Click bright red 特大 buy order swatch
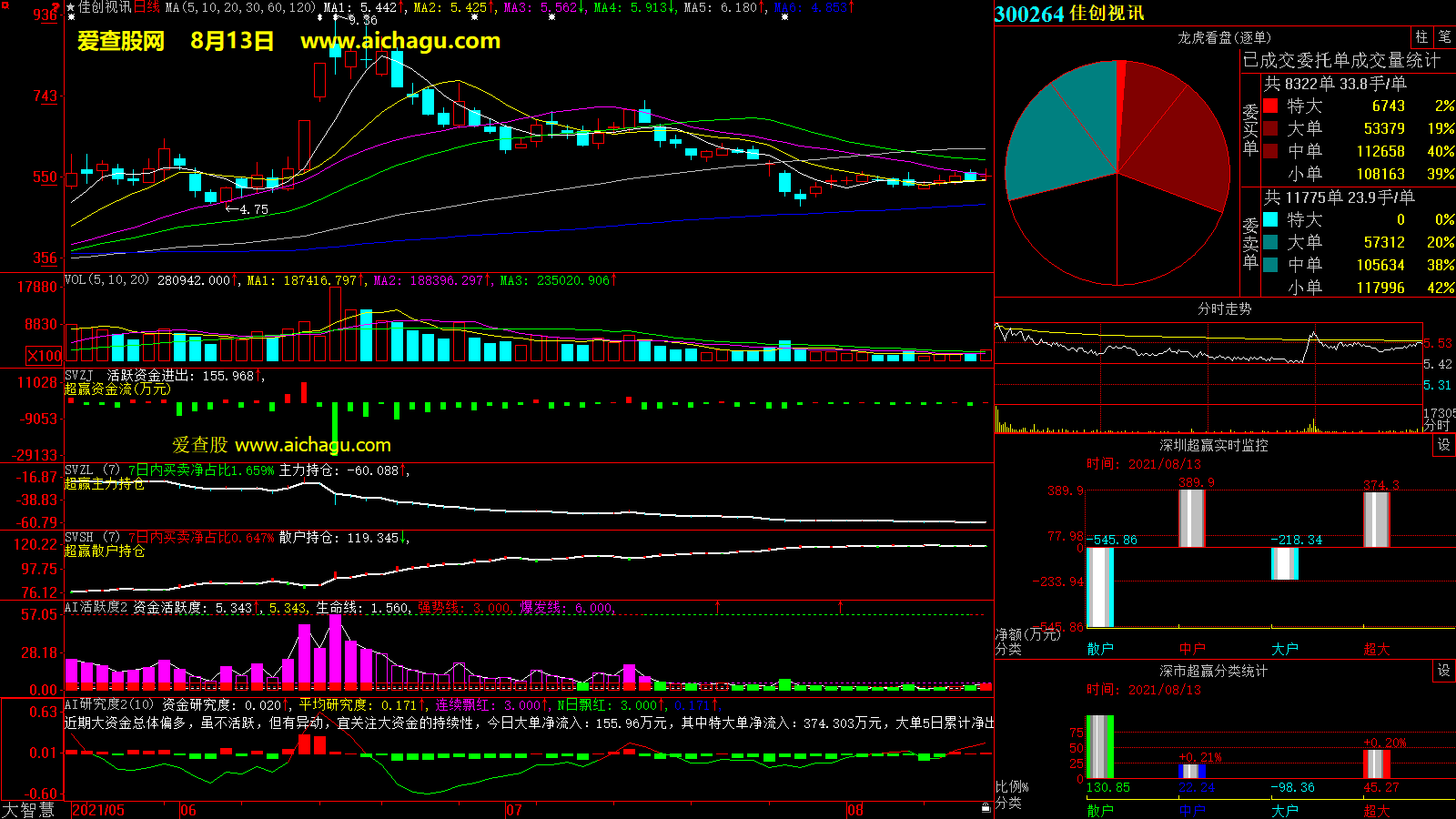The image size is (1456, 819). [1270, 106]
